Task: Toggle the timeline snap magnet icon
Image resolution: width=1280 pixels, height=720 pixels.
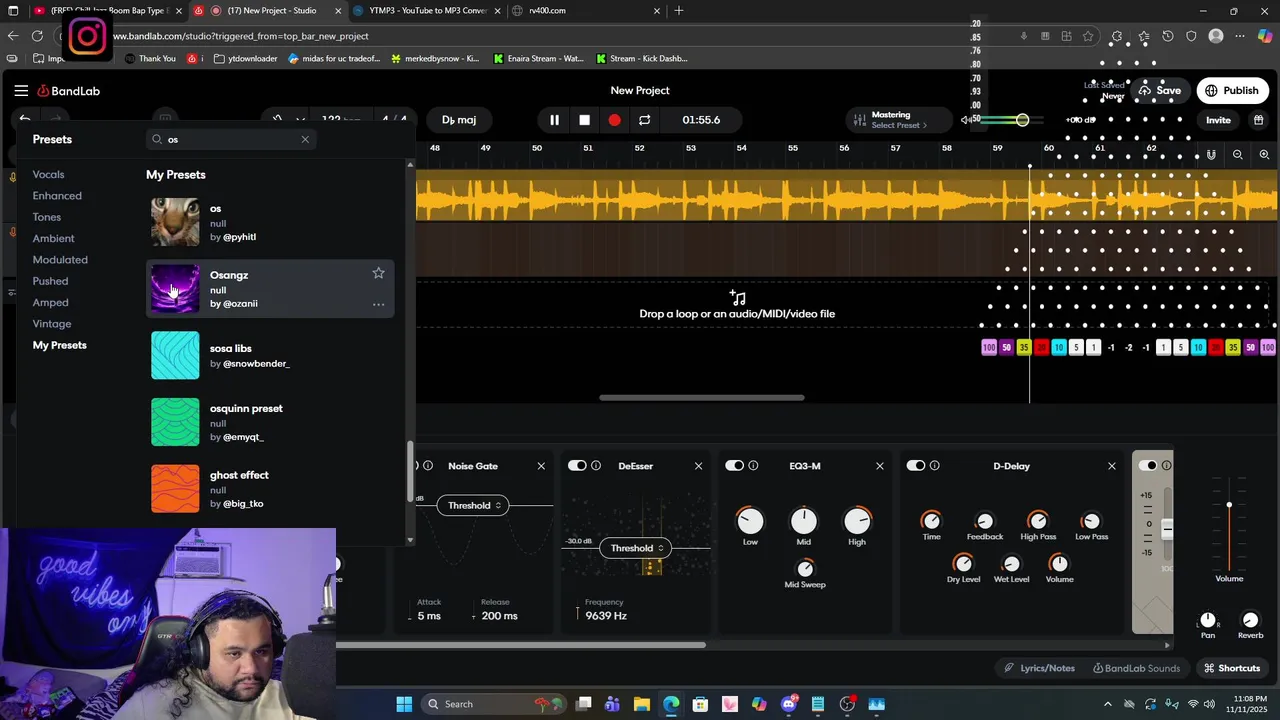Action: point(1211,155)
